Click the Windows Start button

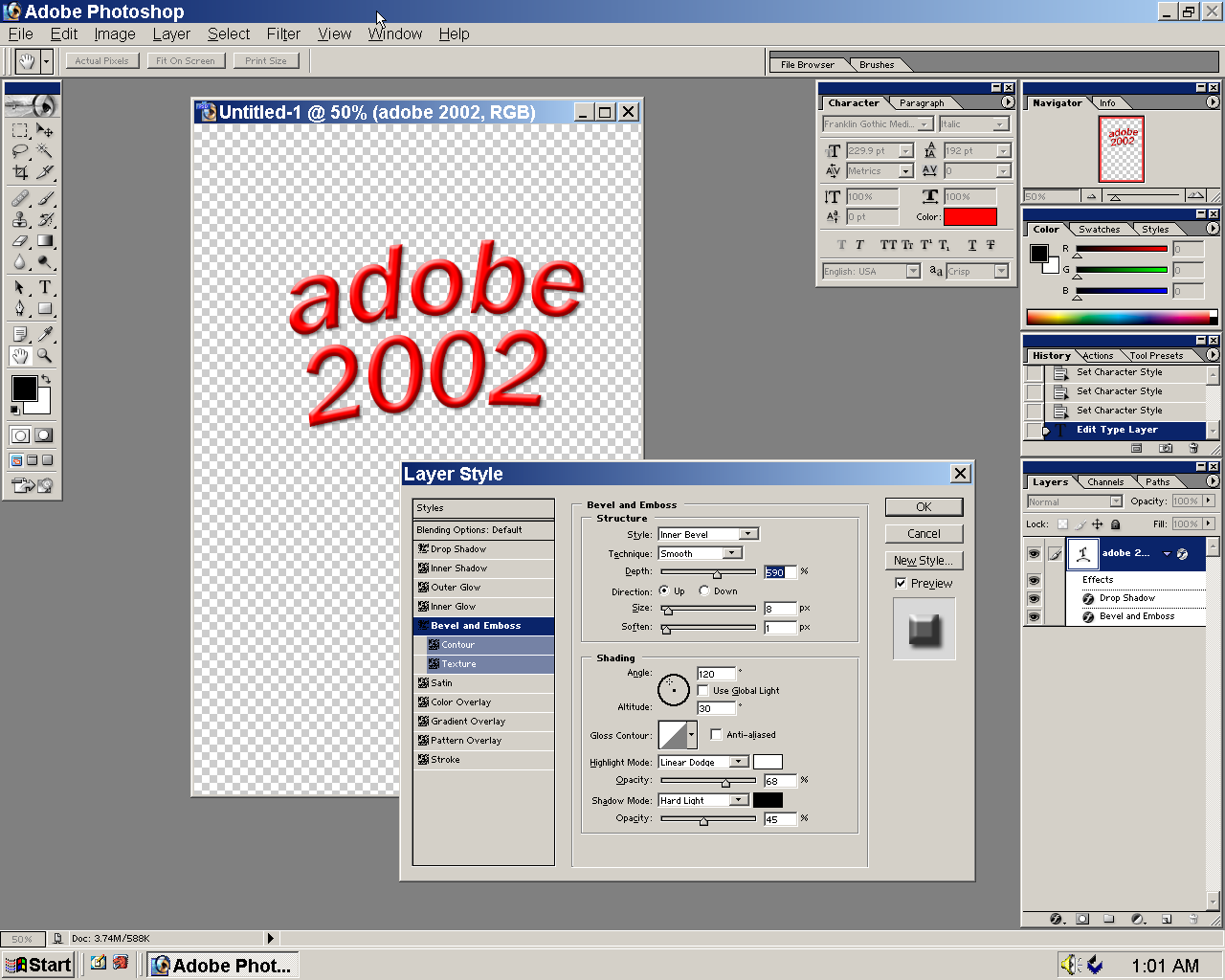pyautogui.click(x=38, y=965)
